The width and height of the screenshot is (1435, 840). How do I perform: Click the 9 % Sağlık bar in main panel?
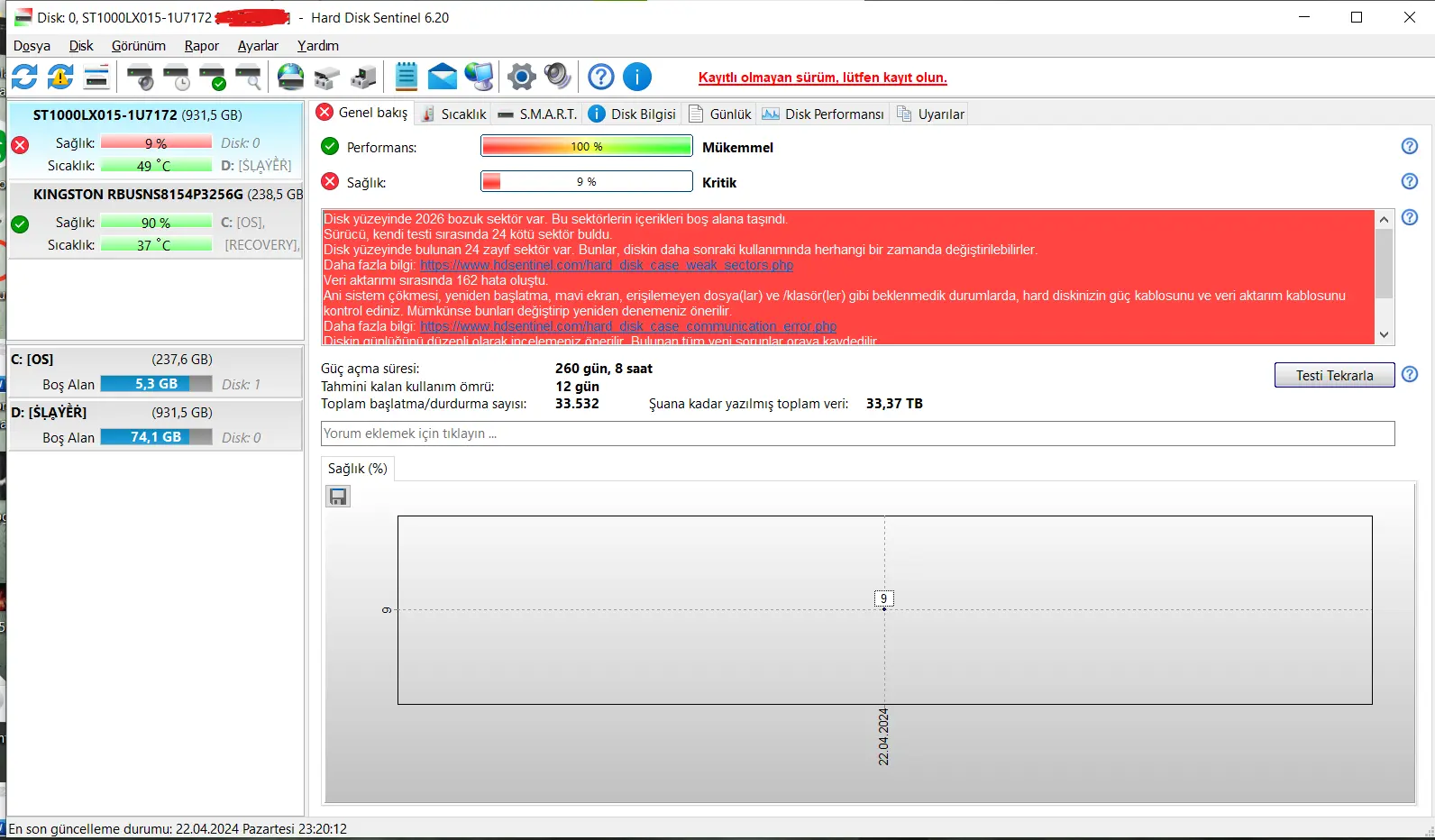[587, 181]
